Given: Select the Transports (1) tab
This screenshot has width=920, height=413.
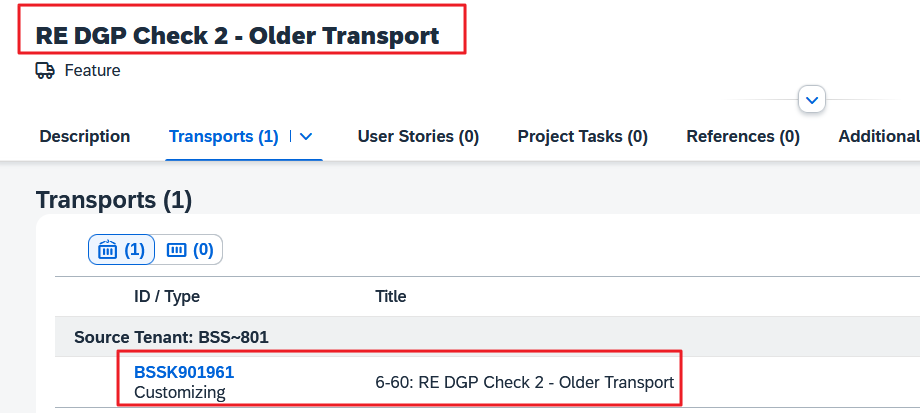Looking at the screenshot, I should click(x=223, y=136).
